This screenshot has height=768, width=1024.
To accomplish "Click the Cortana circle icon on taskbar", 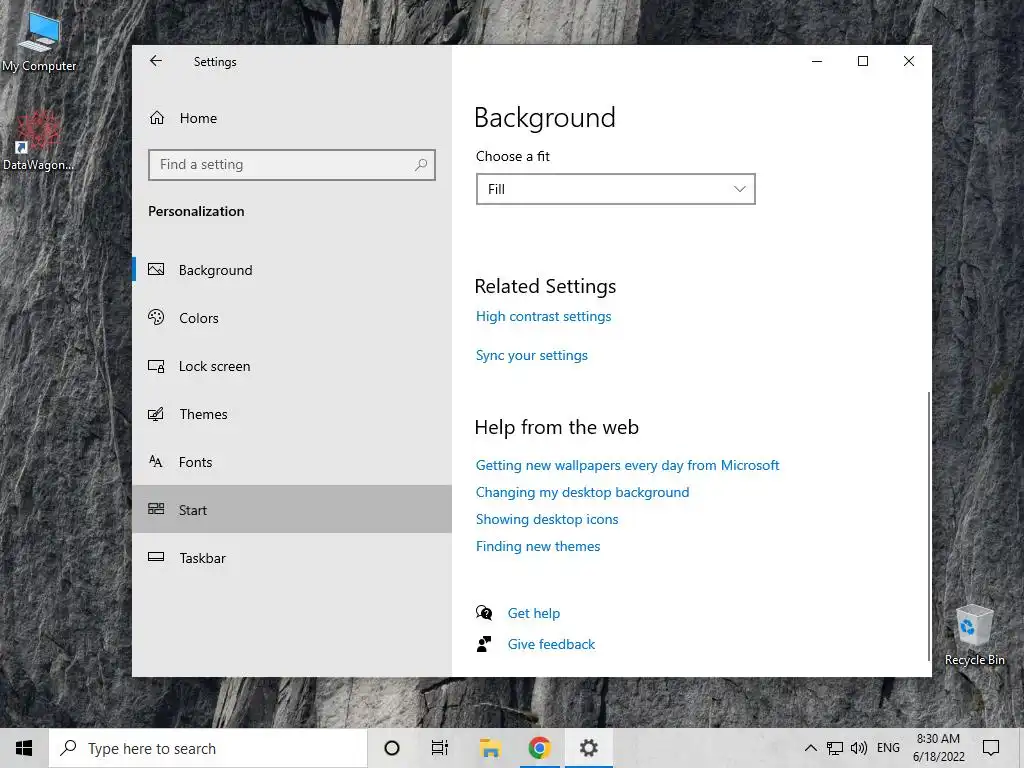I will click(392, 748).
